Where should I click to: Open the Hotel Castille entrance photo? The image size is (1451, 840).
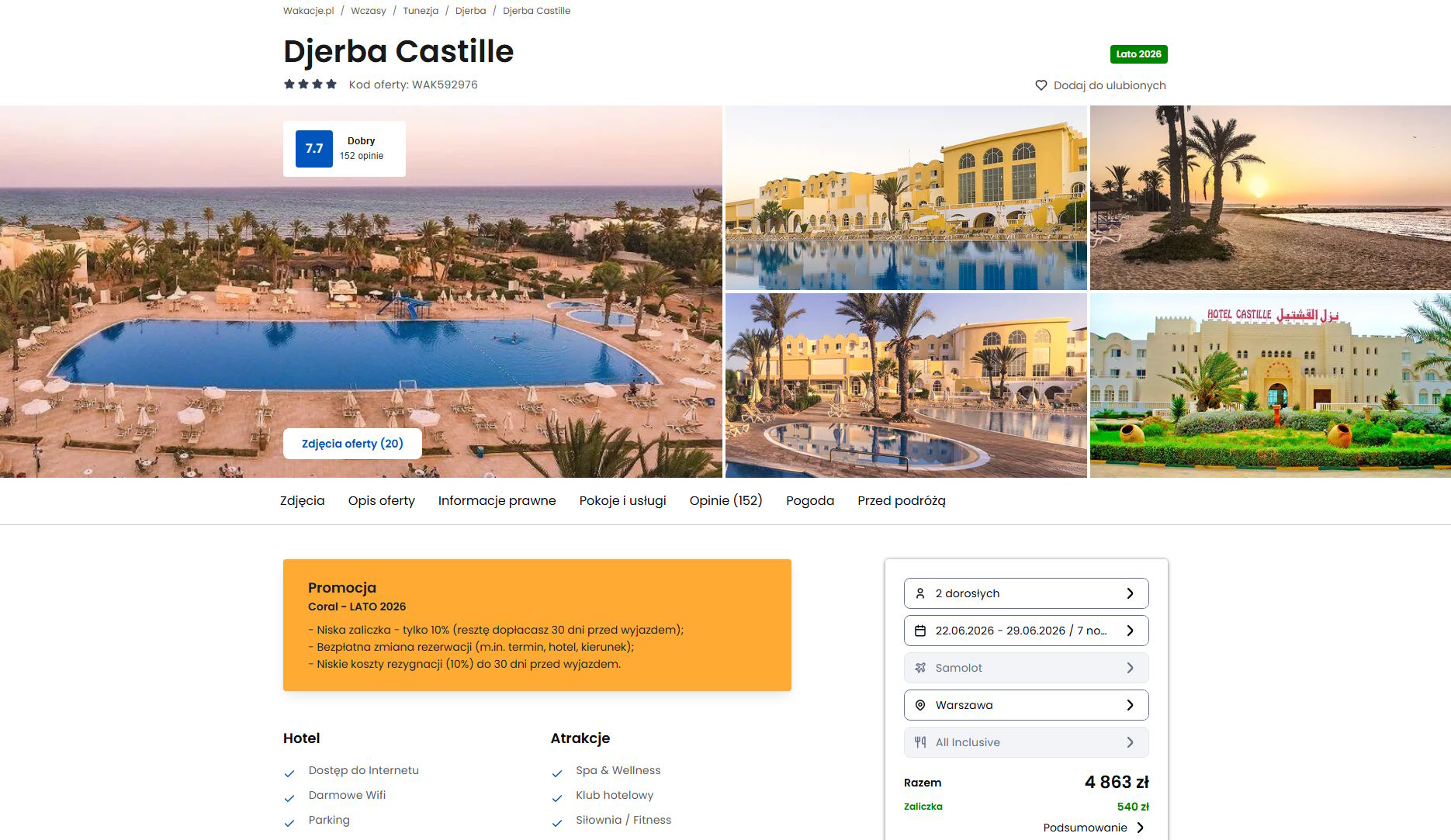coord(1270,385)
